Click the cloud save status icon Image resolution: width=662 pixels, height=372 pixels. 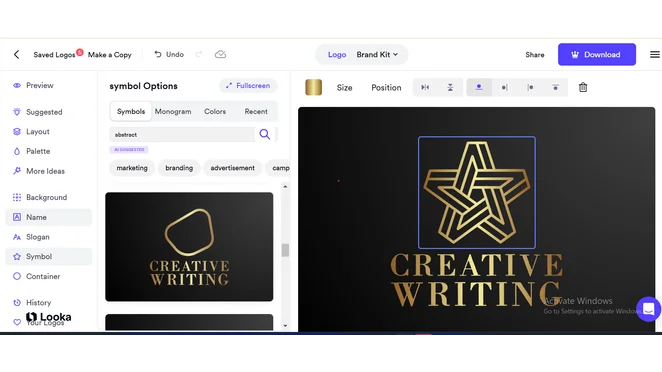220,54
